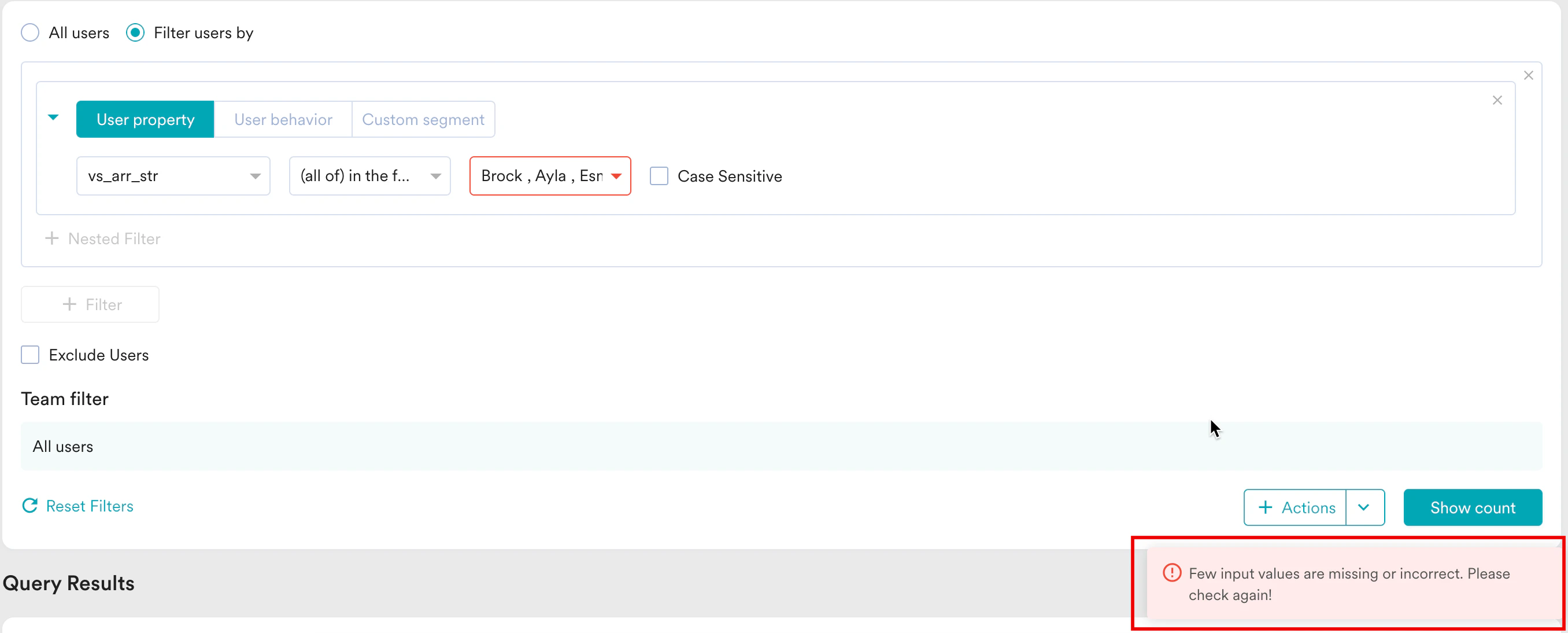Remove the inner filter row with X

click(x=1497, y=101)
